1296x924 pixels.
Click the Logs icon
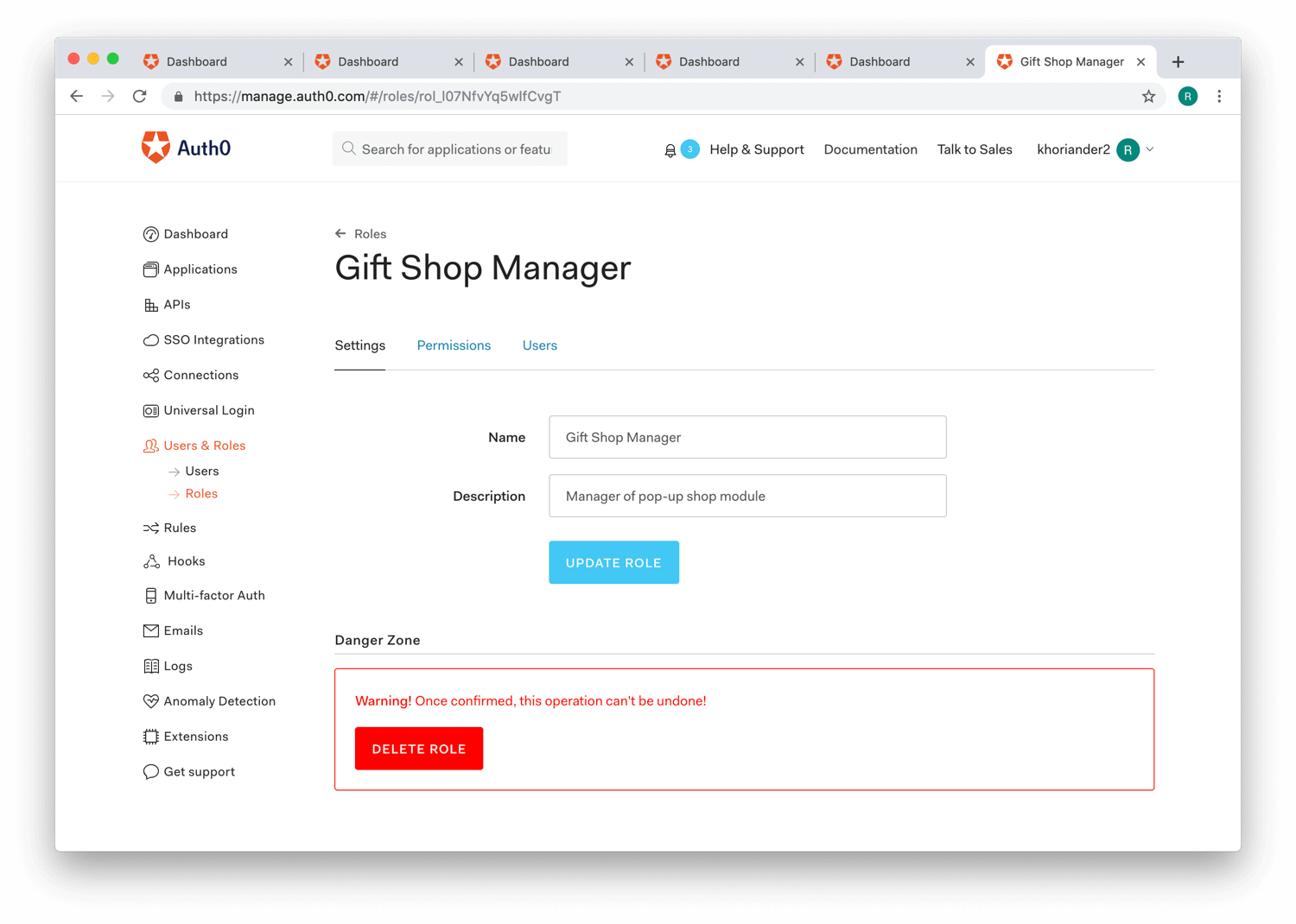(x=150, y=666)
